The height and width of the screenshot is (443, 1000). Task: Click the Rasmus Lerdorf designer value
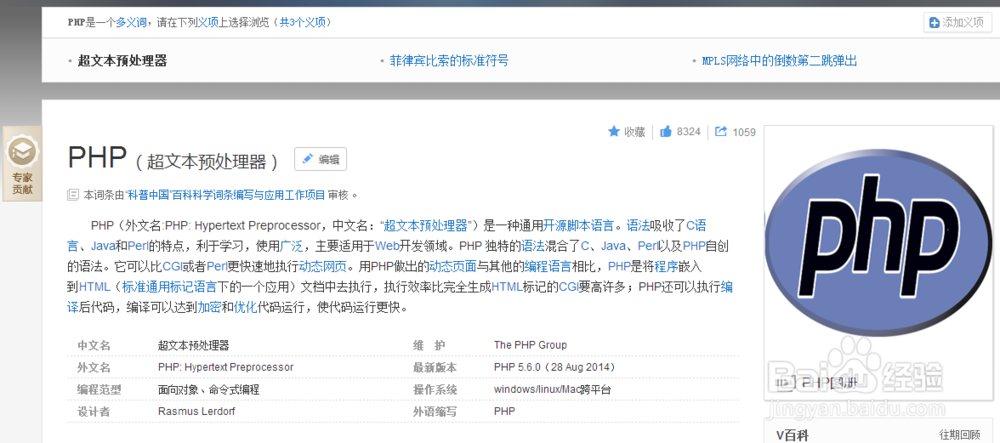(x=196, y=412)
